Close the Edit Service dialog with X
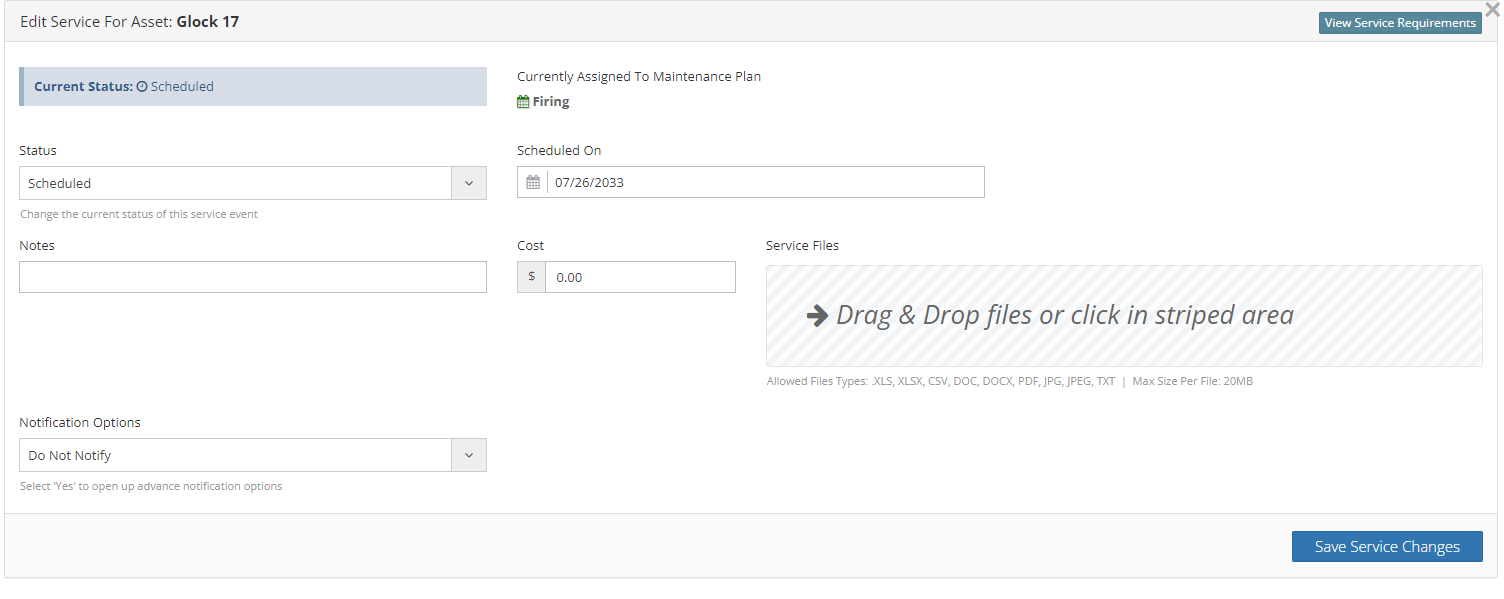The width and height of the screenshot is (1504, 599). click(x=1492, y=10)
